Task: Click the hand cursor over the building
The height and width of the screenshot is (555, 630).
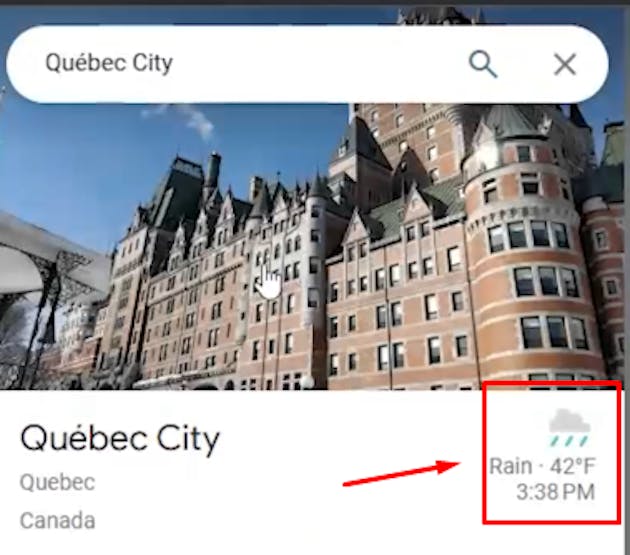Action: [268, 281]
